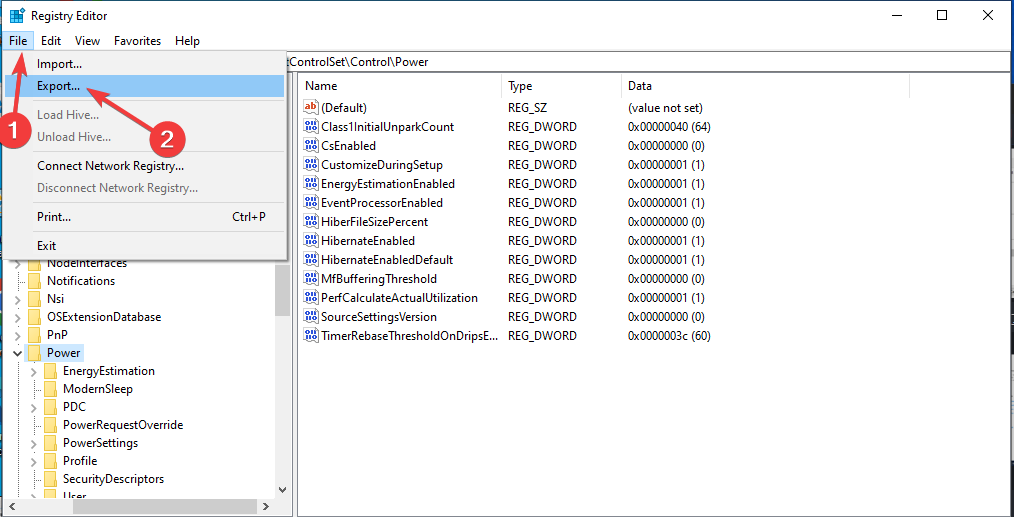The image size is (1014, 517).
Task: Choose Print... menu entry
Action: pos(144,217)
